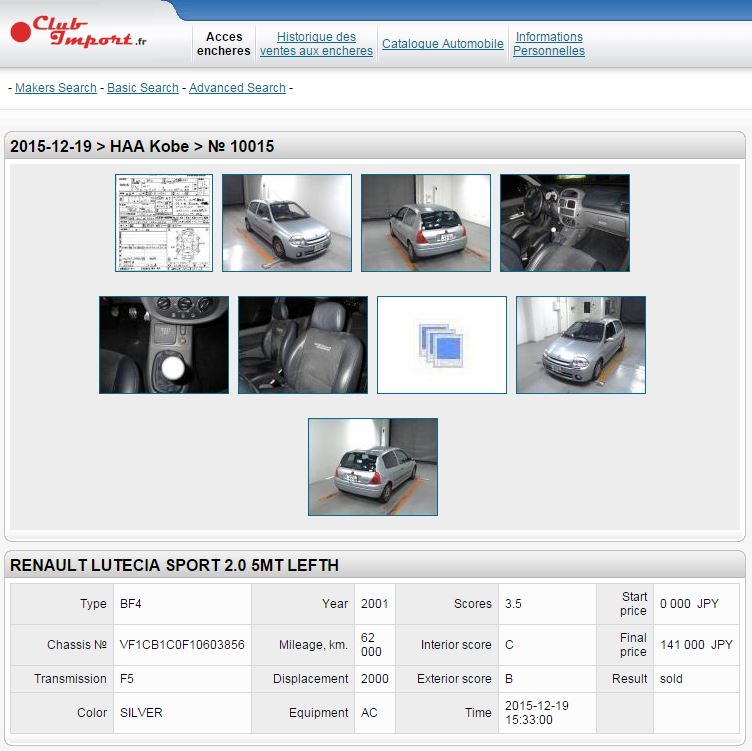Open the dashboard interior photo
Image resolution: width=752 pixels, height=751 pixels.
(565, 223)
